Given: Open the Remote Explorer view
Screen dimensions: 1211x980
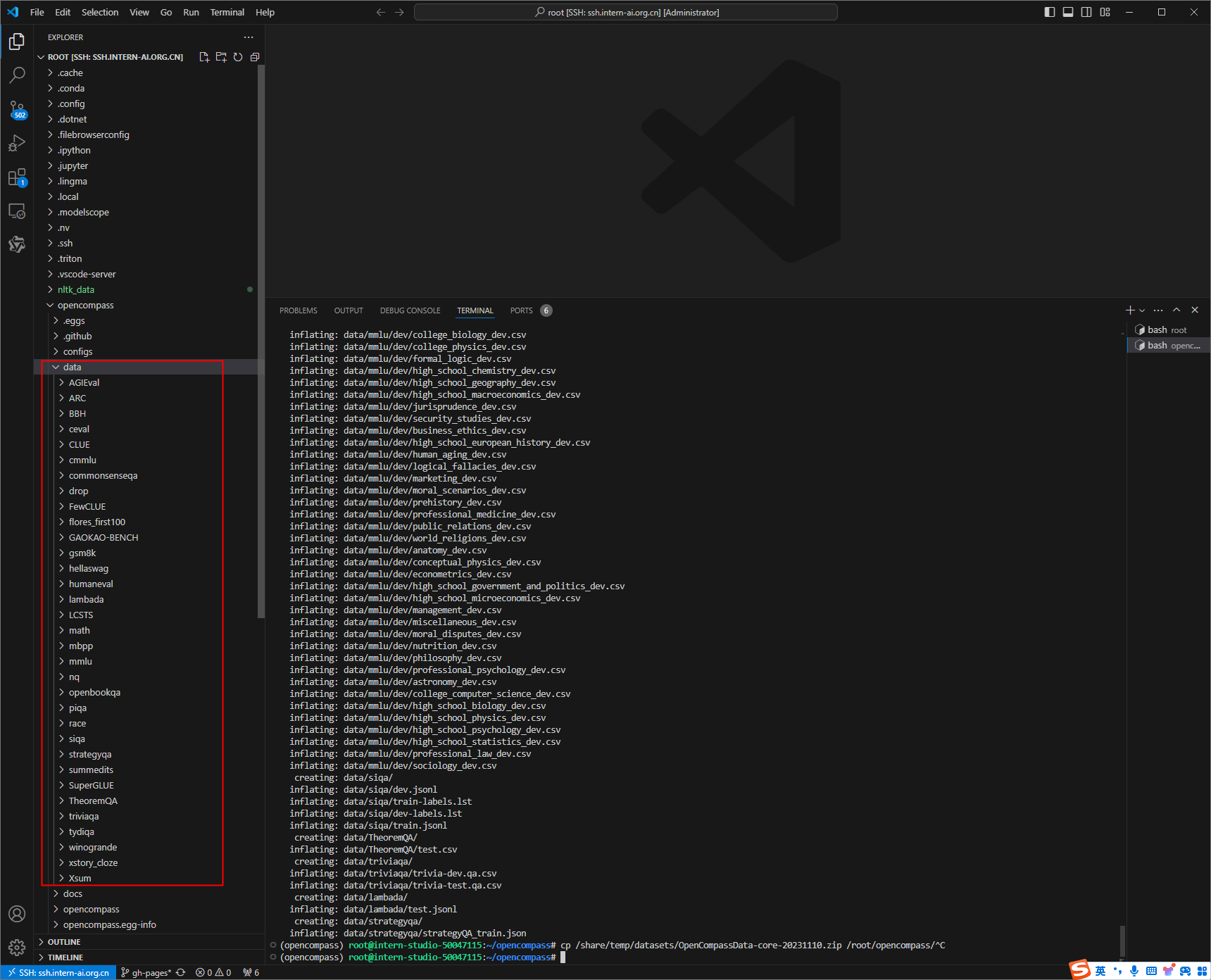Looking at the screenshot, I should tap(17, 211).
